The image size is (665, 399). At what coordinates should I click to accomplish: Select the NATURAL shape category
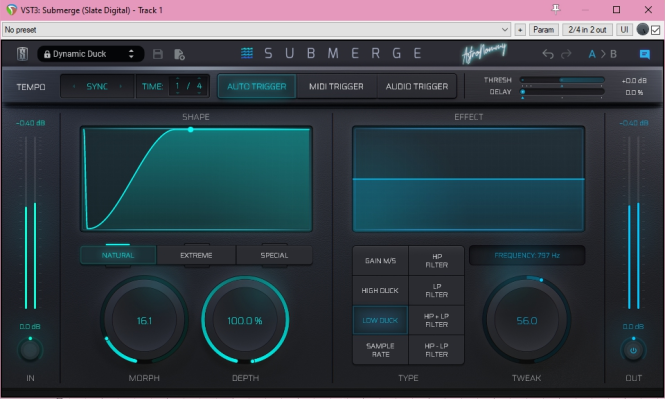coord(118,255)
